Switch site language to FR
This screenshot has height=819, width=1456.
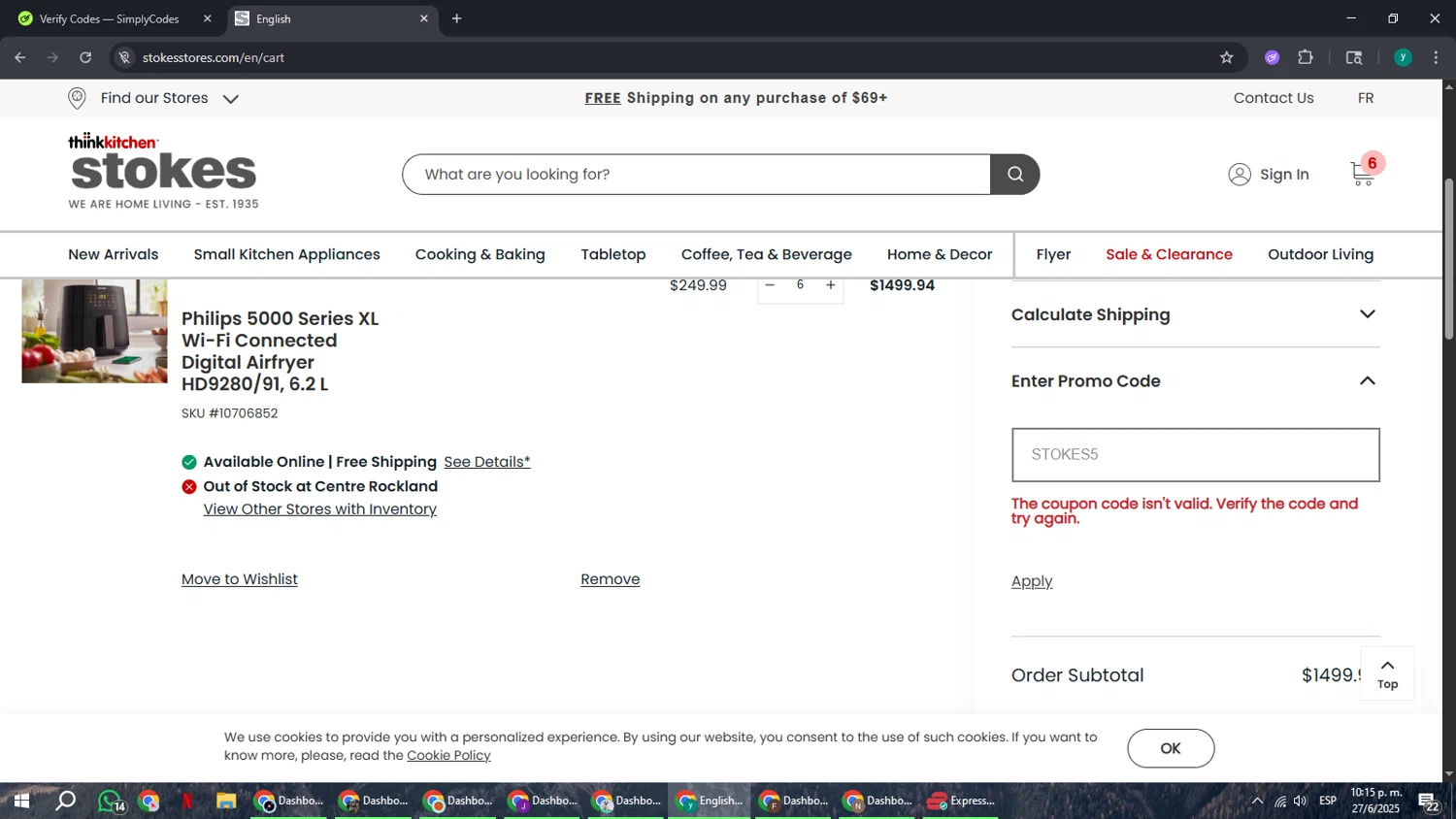click(1366, 98)
